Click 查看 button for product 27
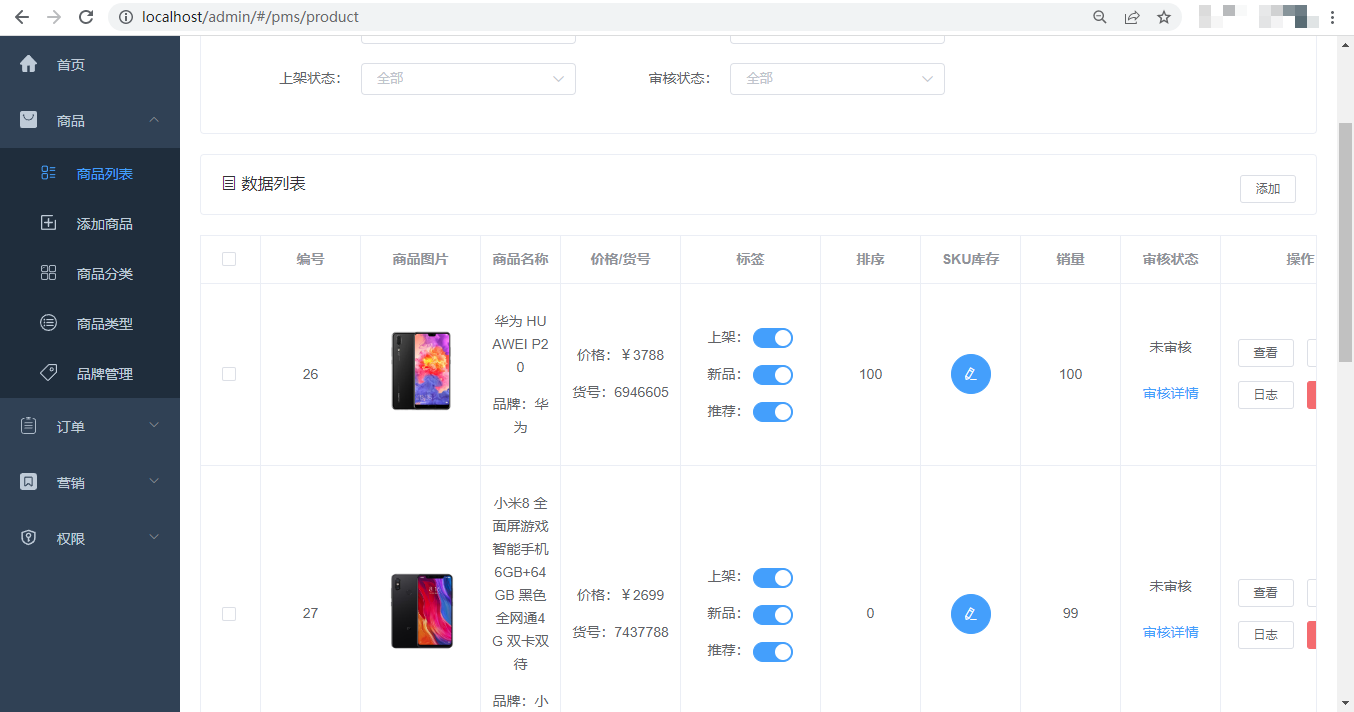 point(1265,593)
